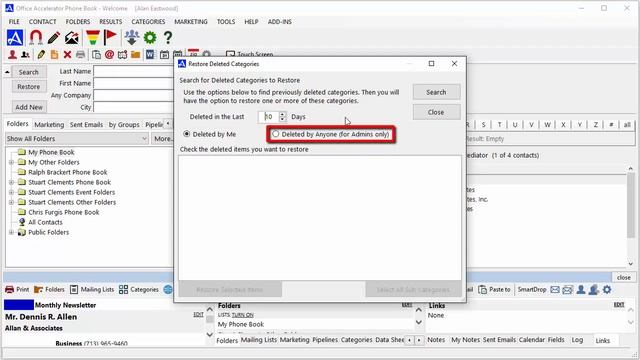Screen dimensions: 640x360
Task: Click the Search button in the dialog
Action: (x=436, y=92)
